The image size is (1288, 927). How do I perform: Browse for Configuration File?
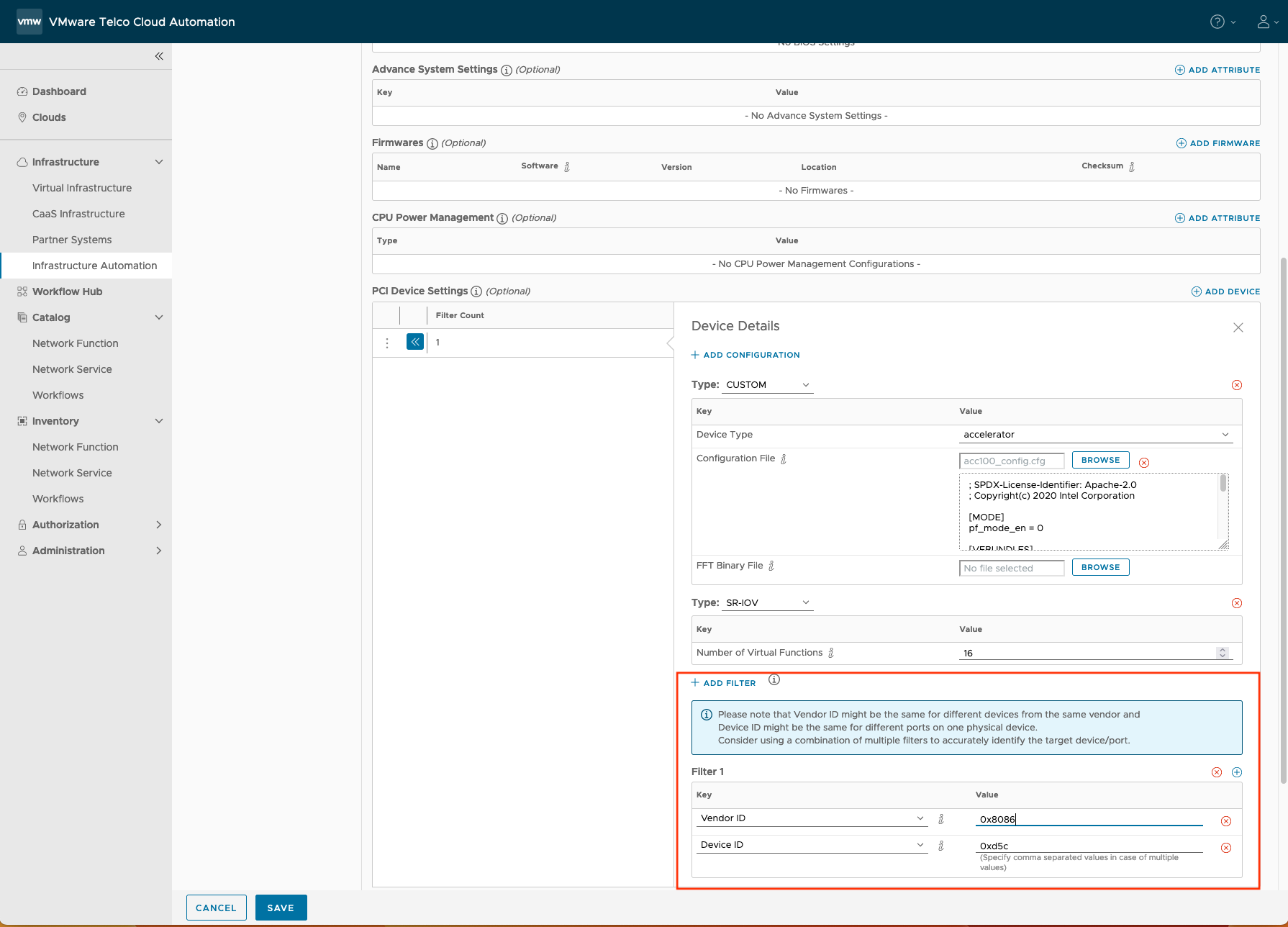[1101, 460]
